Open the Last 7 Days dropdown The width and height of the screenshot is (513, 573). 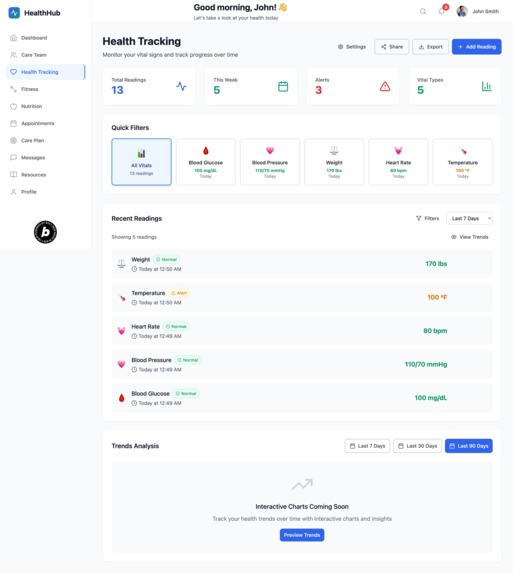click(x=469, y=219)
